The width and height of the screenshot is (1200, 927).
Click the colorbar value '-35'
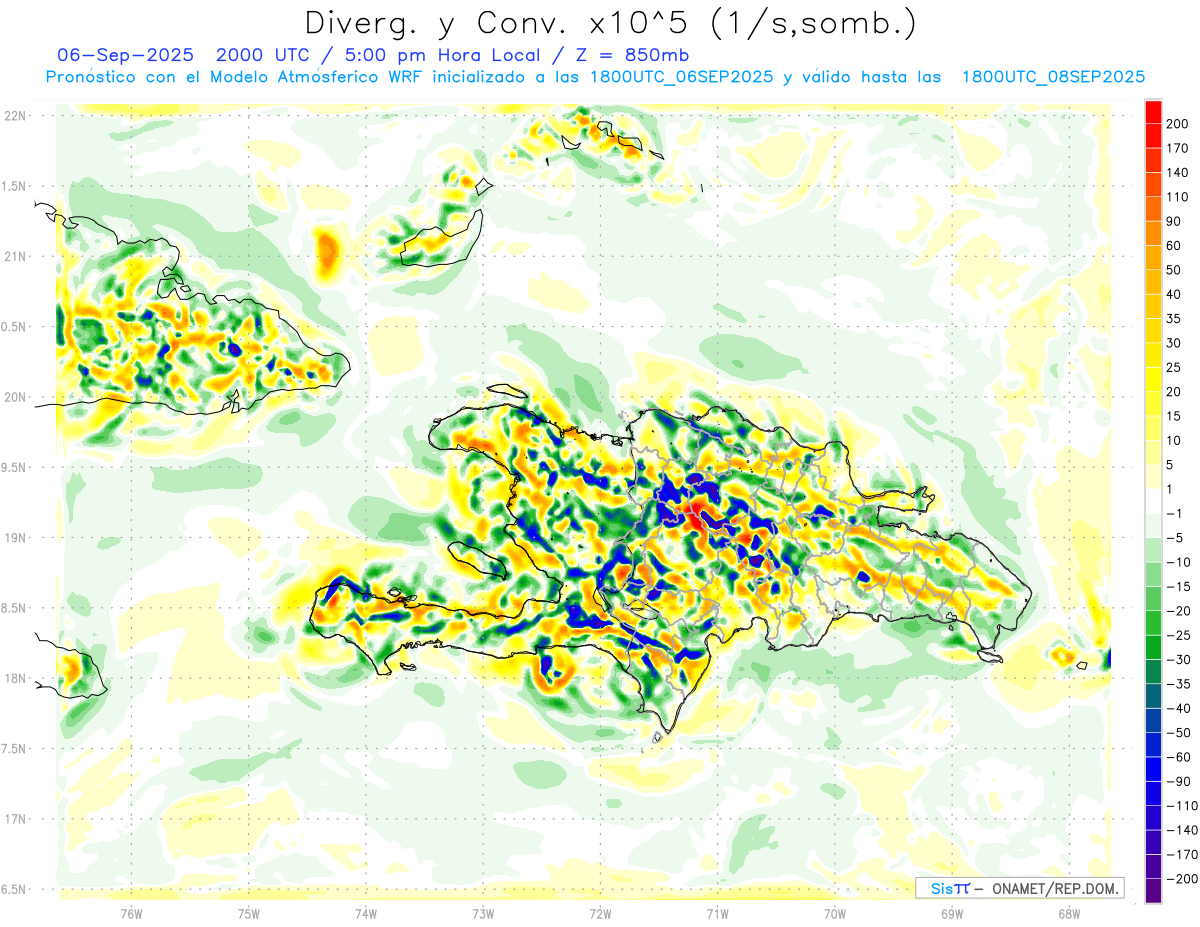point(1178,684)
